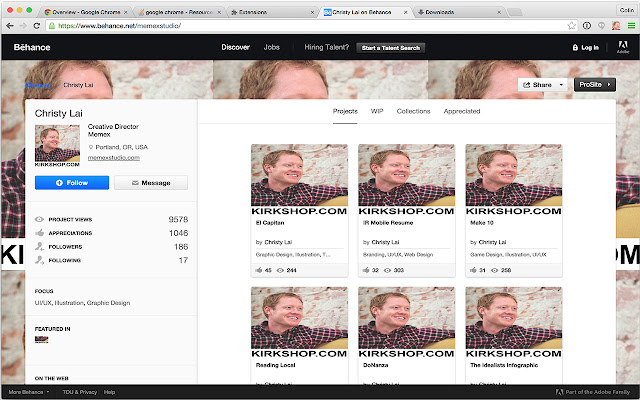Click Christy Lai author link on El Capitan

point(278,242)
